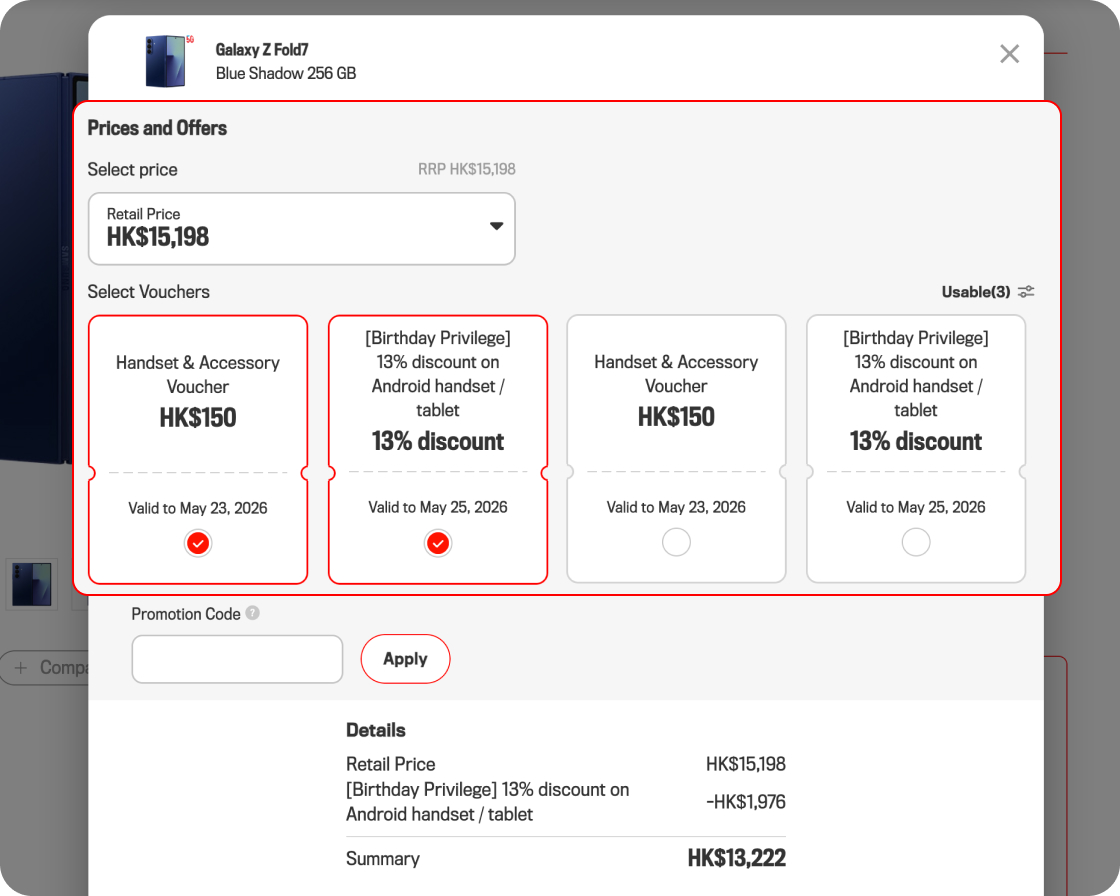1120x896 pixels.
Task: Select the second Handset & Accessory Voucher circle
Action: tap(676, 542)
